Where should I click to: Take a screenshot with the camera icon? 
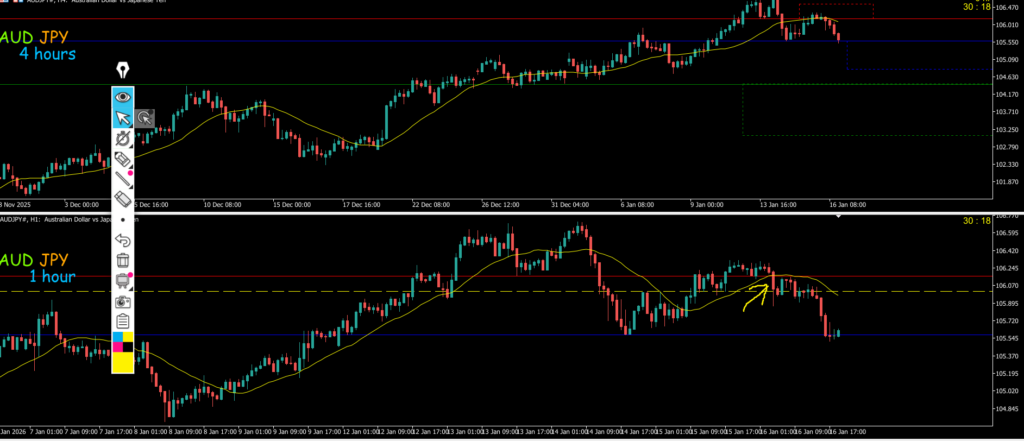pos(123,300)
